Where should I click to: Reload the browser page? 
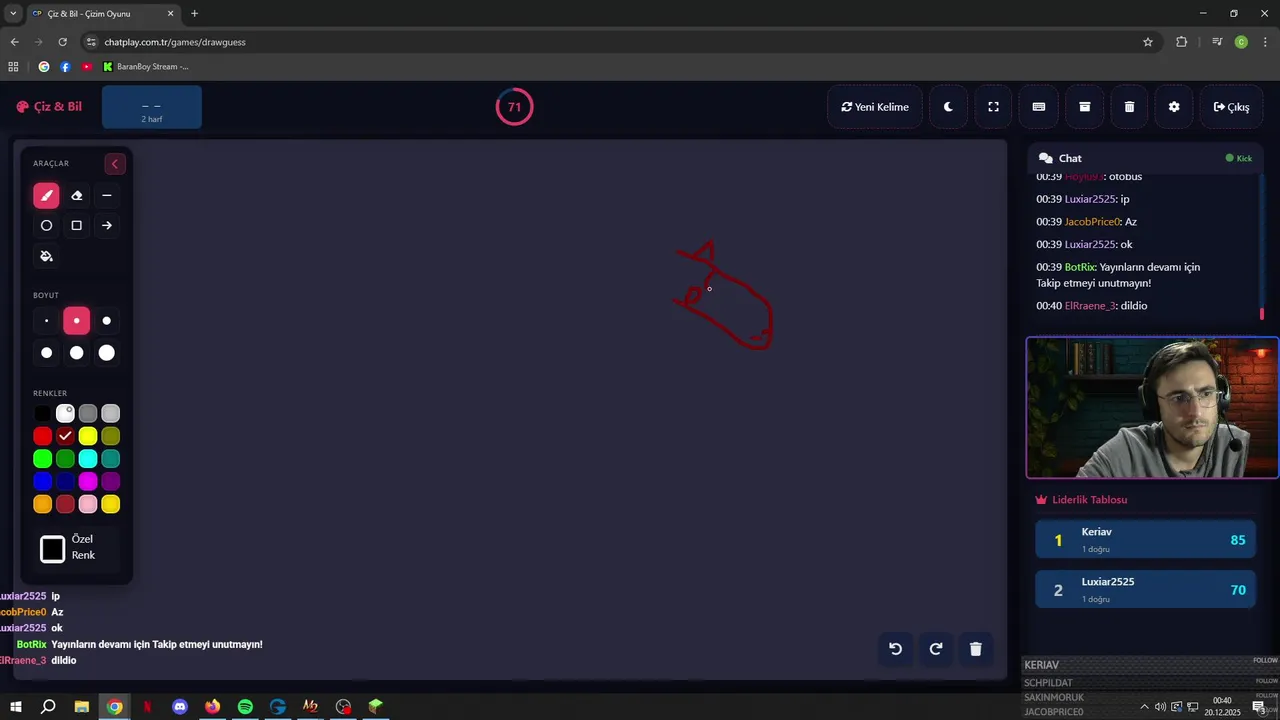point(62,42)
